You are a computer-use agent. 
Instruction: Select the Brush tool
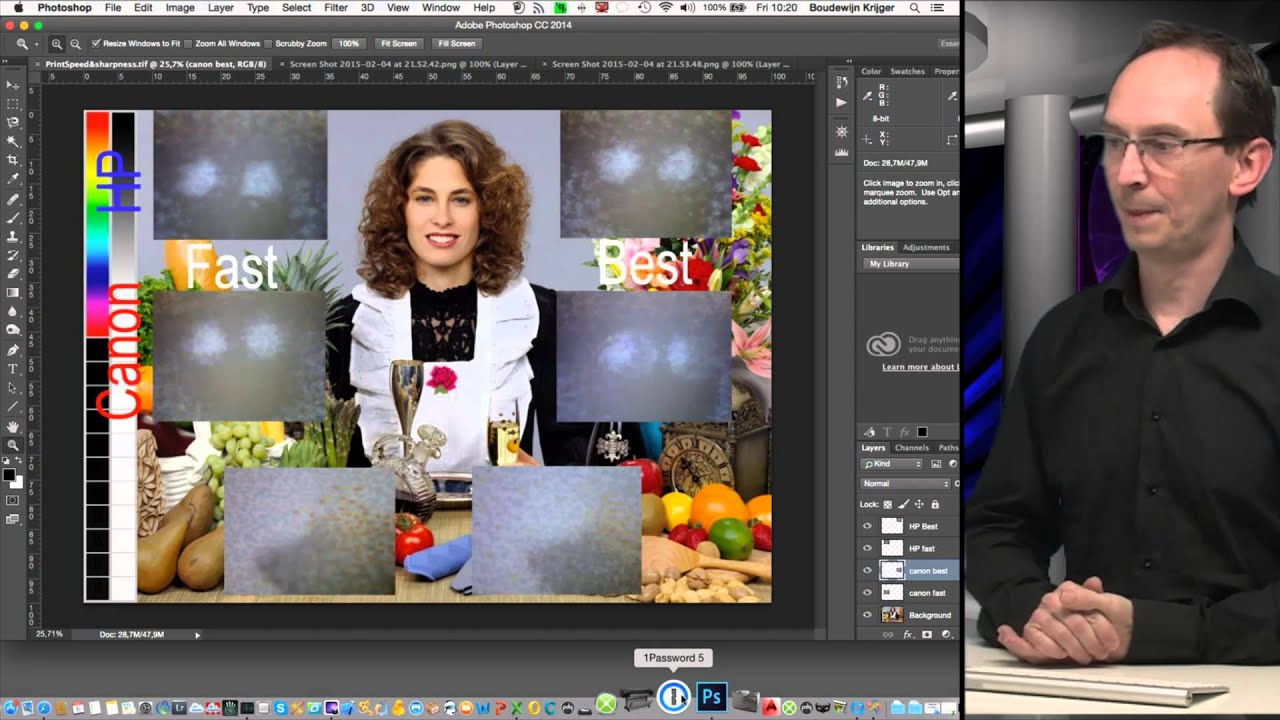(x=13, y=217)
